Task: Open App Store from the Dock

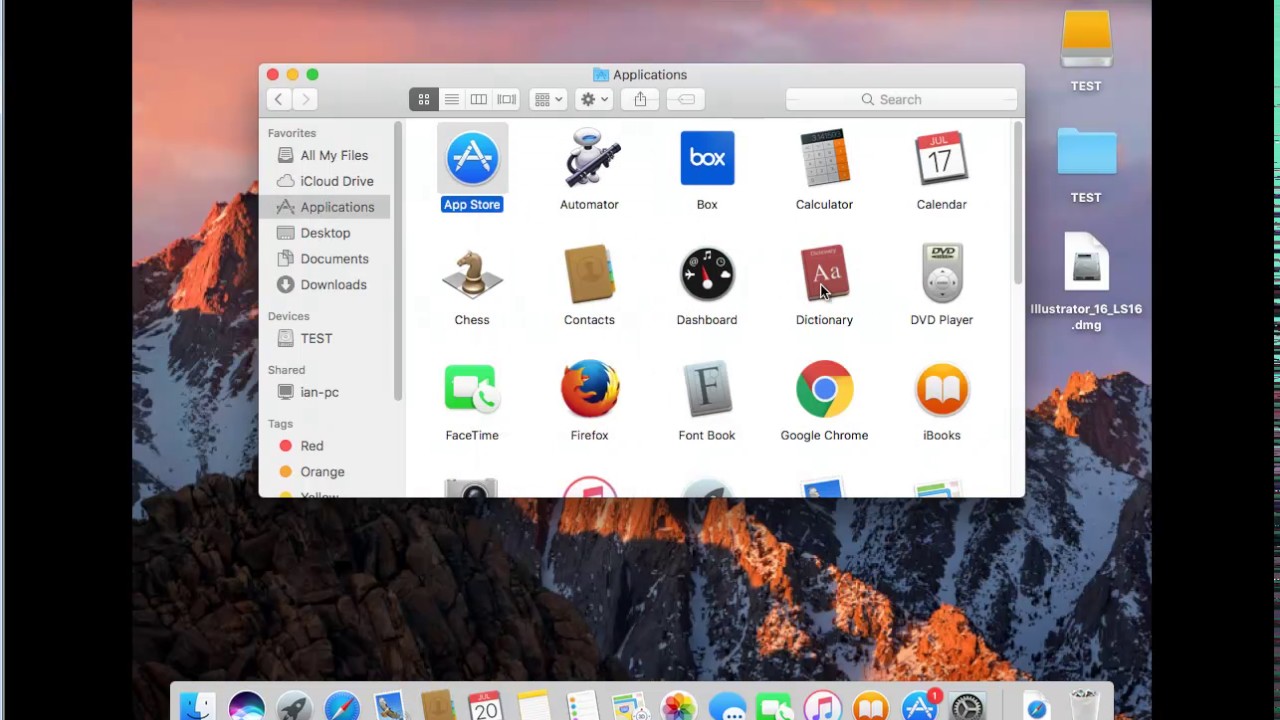Action: [x=919, y=707]
